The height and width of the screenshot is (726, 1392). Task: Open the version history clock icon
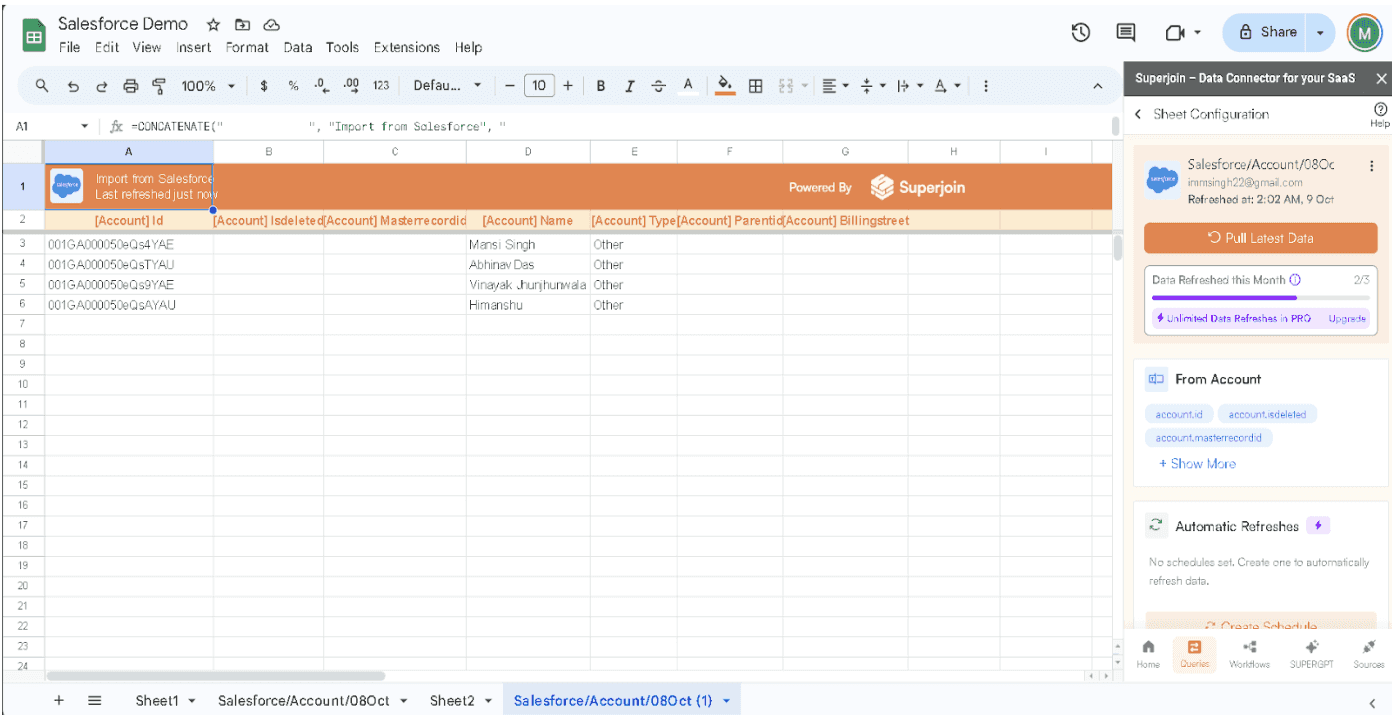point(1081,32)
